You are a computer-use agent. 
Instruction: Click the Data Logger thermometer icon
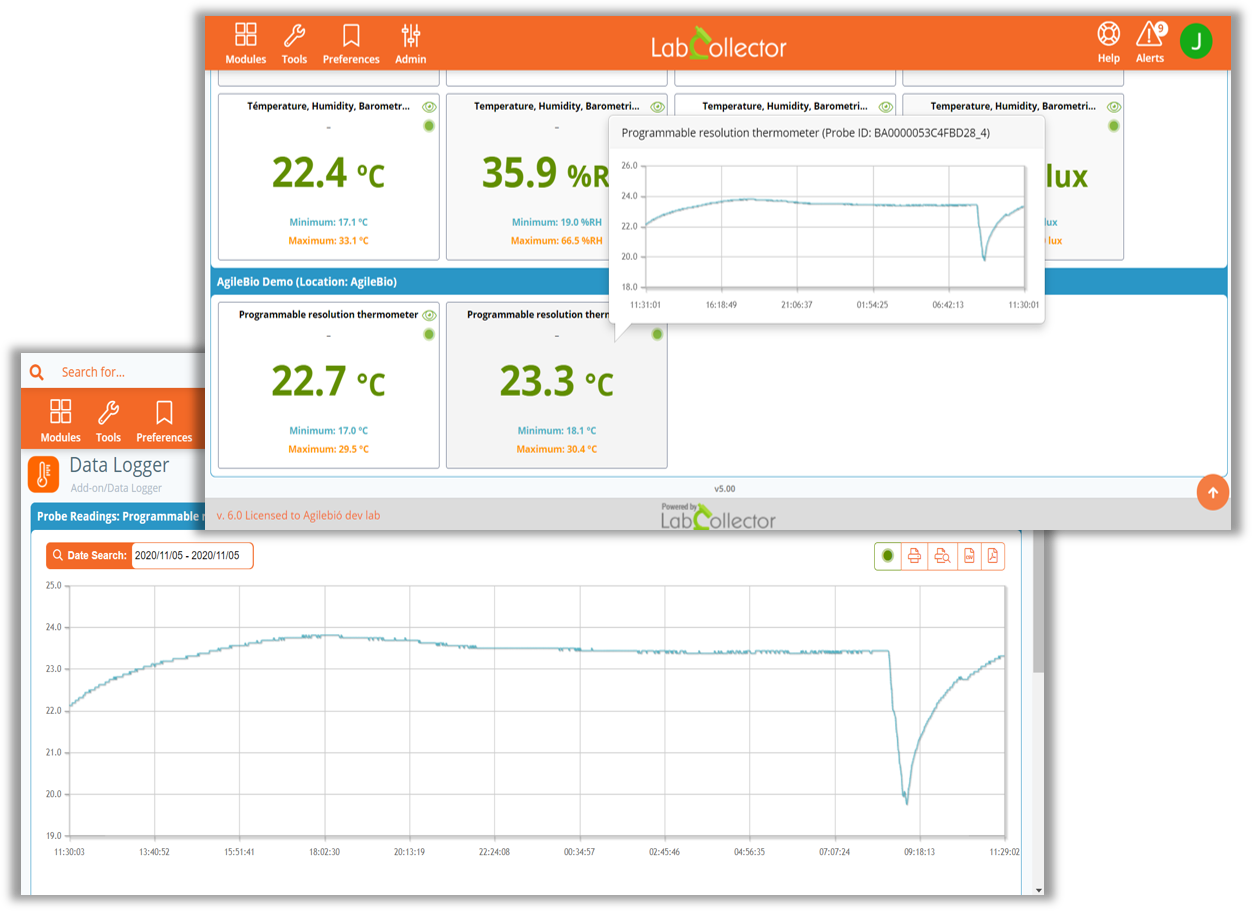coord(43,474)
